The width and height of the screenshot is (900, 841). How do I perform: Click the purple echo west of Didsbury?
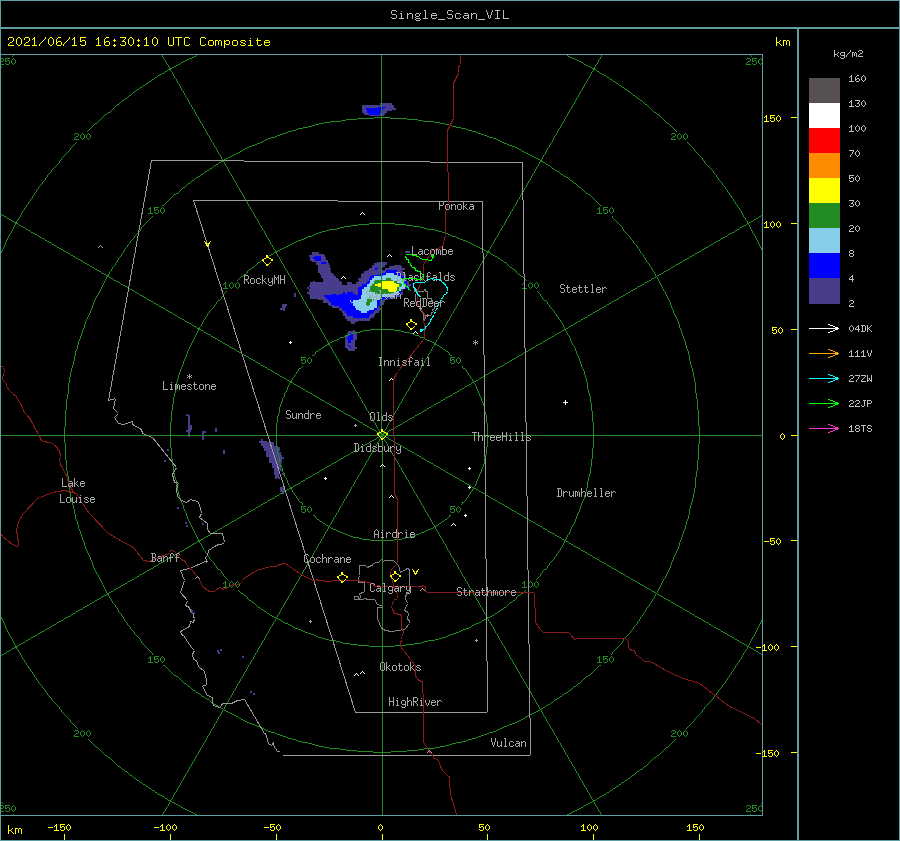272,458
